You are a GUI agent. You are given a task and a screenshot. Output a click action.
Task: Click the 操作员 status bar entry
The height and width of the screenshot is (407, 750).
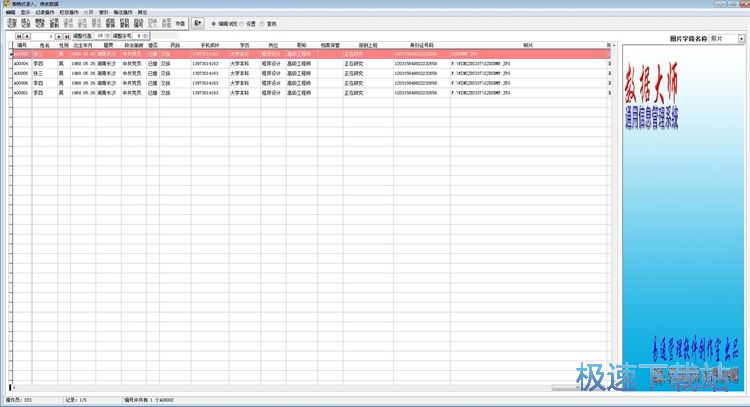point(19,400)
